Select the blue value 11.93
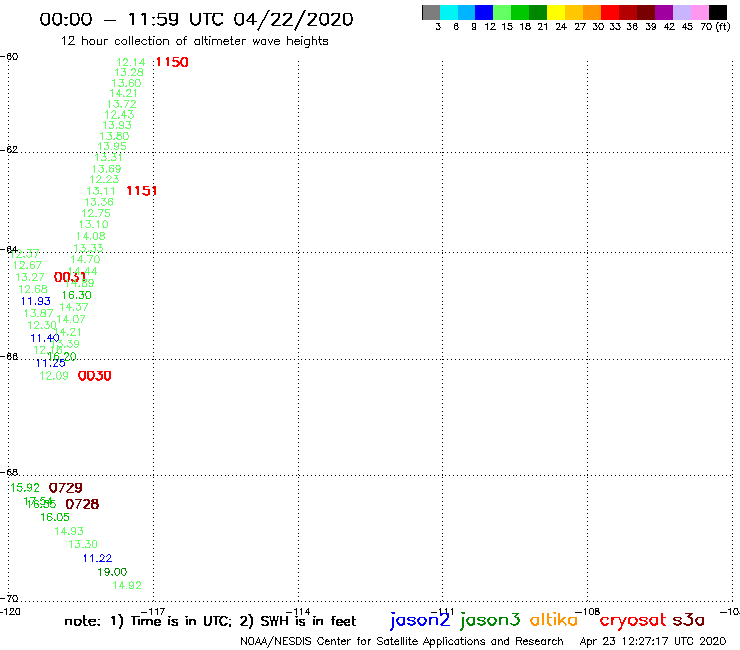Viewport: 740px width, 650px height. (35, 301)
